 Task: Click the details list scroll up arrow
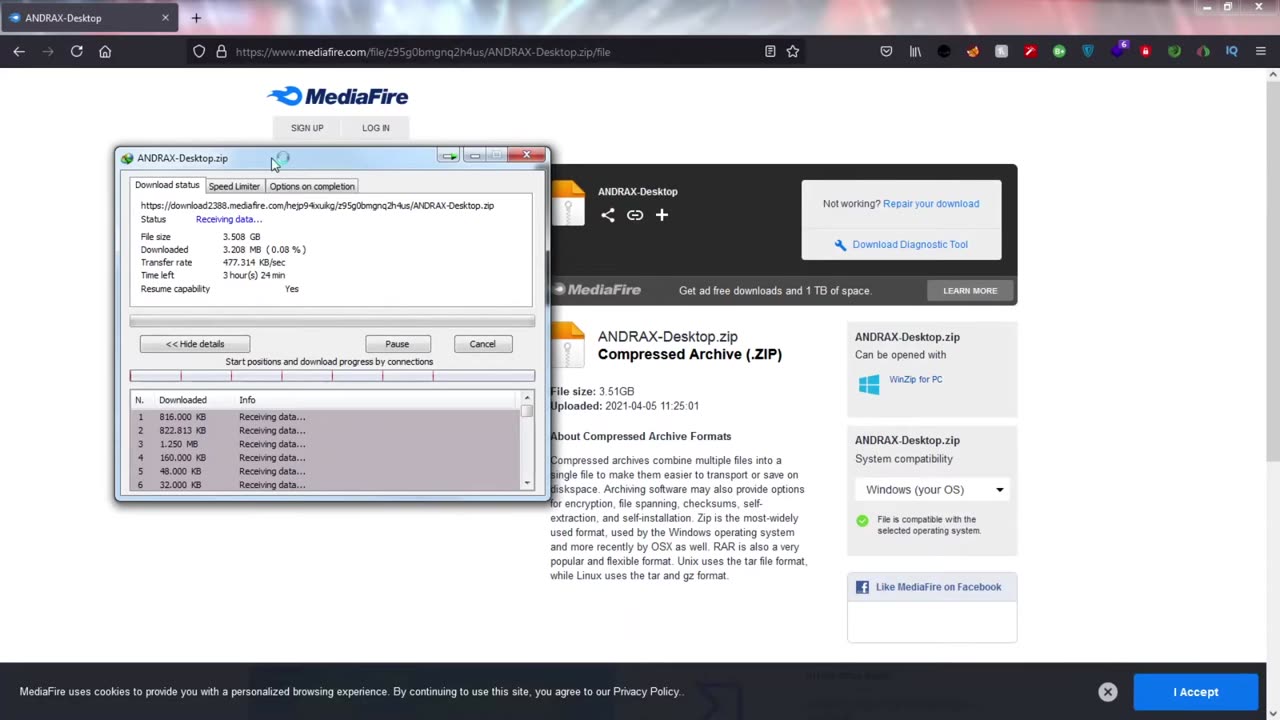527,398
